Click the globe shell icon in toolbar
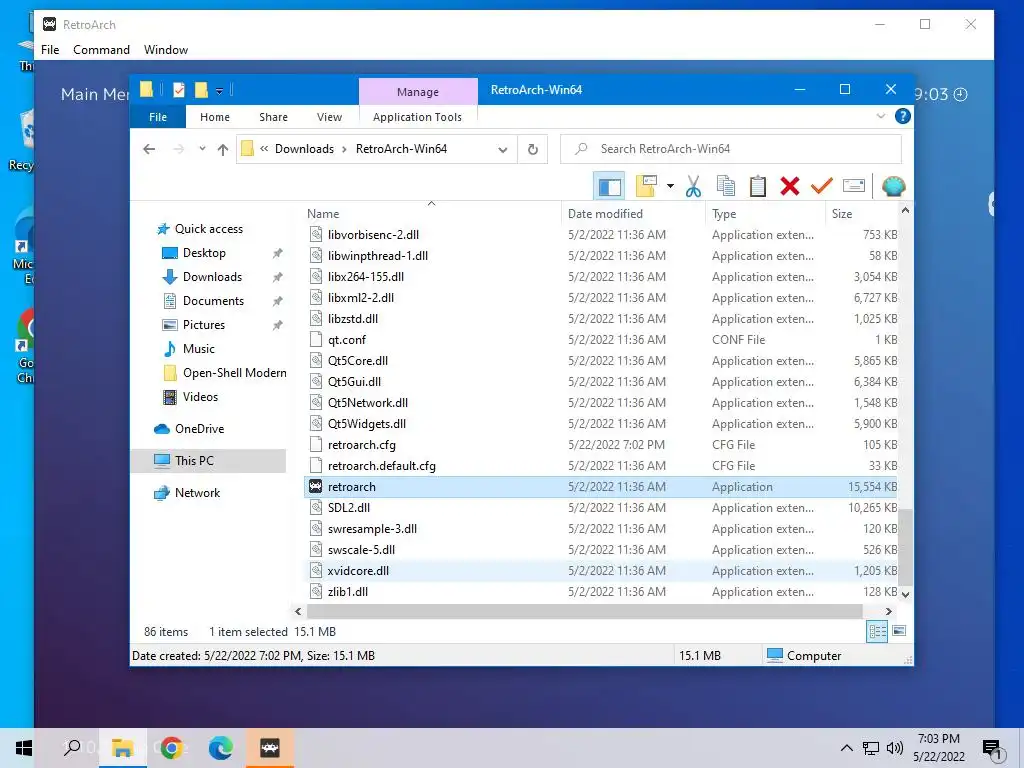The width and height of the screenshot is (1024, 768). coord(893,187)
